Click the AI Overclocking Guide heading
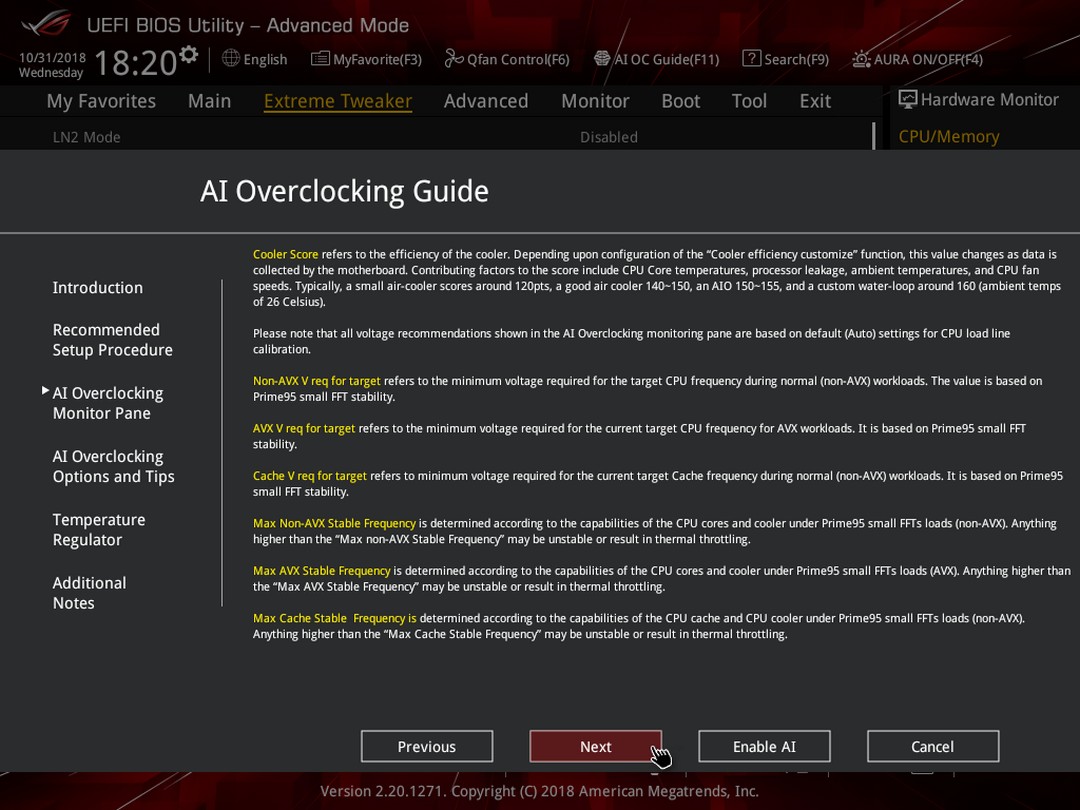The height and width of the screenshot is (810, 1080). (344, 191)
